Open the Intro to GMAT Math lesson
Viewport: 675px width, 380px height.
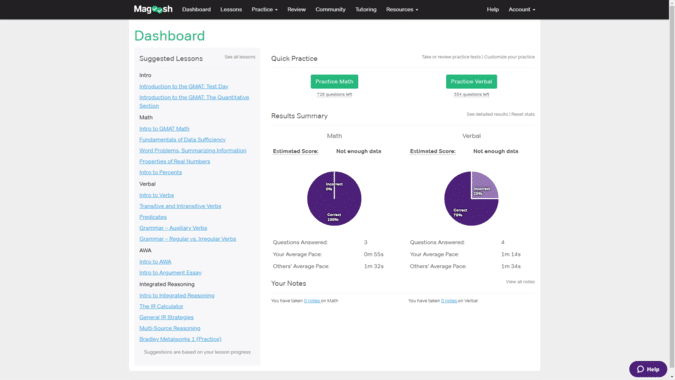point(164,129)
